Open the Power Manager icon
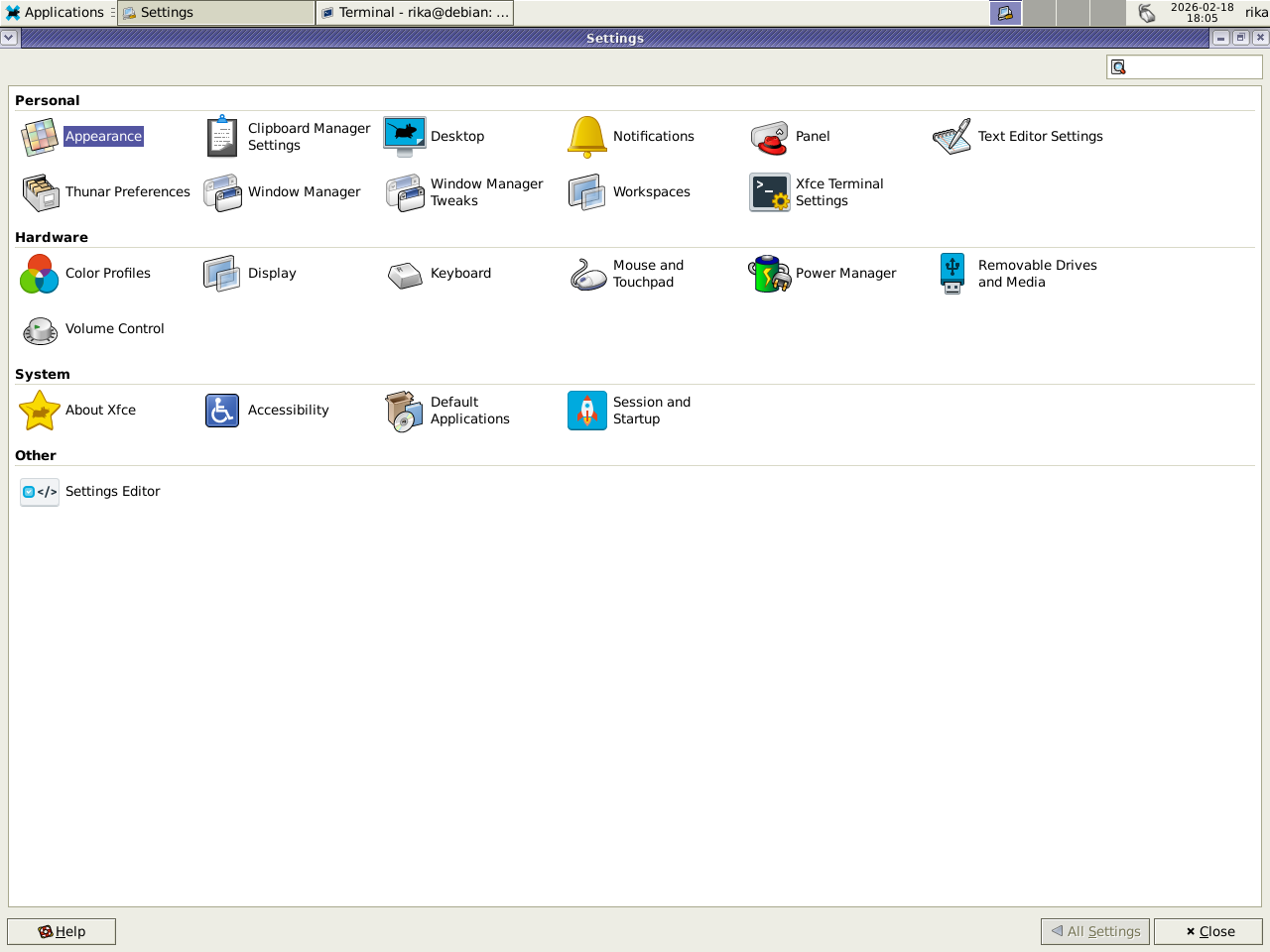The width and height of the screenshot is (1270, 952). coord(770,274)
